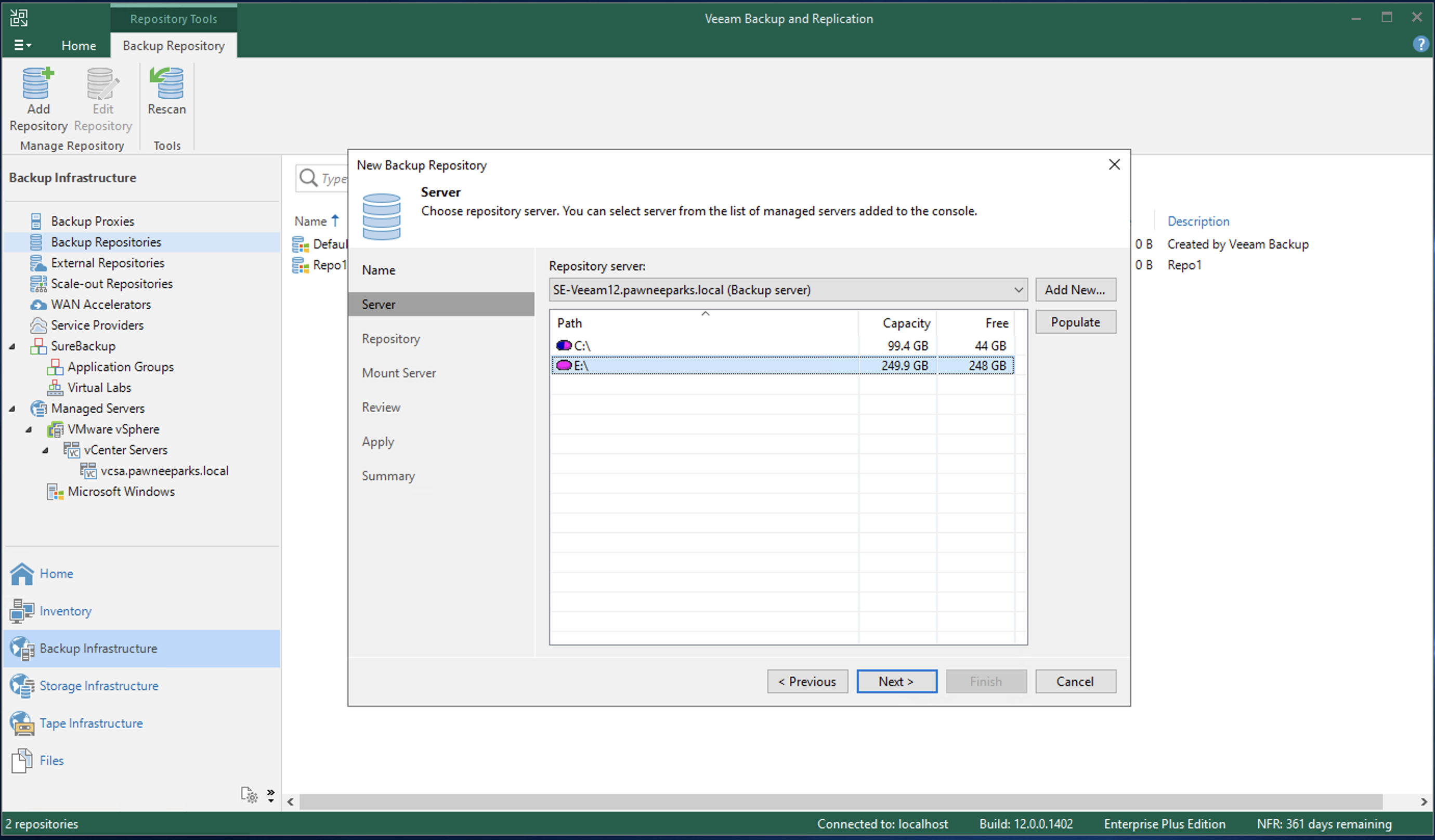1435x840 pixels.
Task: Sort by the Path column header
Action: pyautogui.click(x=705, y=323)
